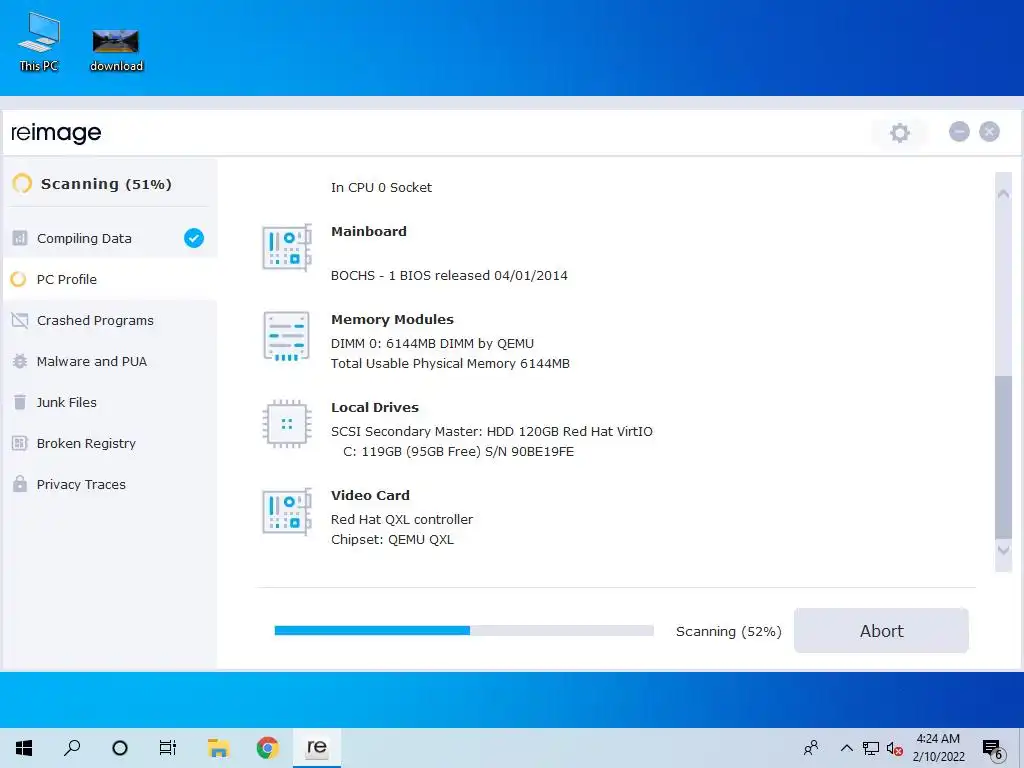Click the PC Profile spinner icon
The image size is (1024, 768).
19,280
